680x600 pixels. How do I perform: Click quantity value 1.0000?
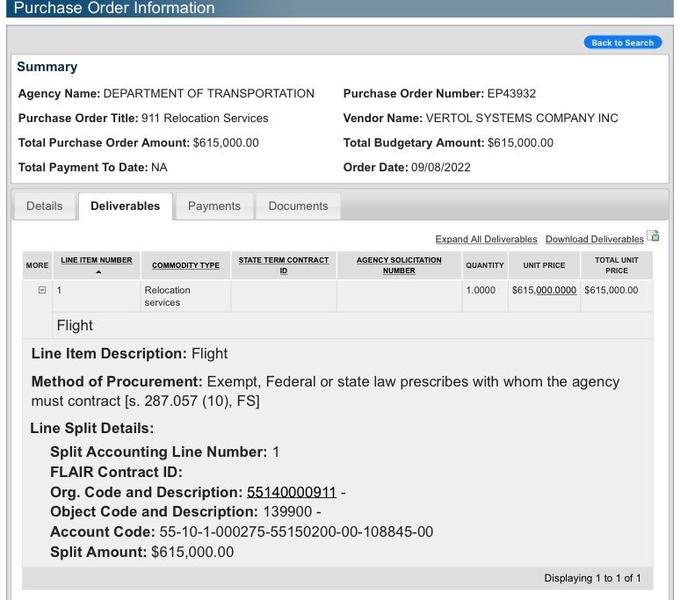(x=481, y=290)
